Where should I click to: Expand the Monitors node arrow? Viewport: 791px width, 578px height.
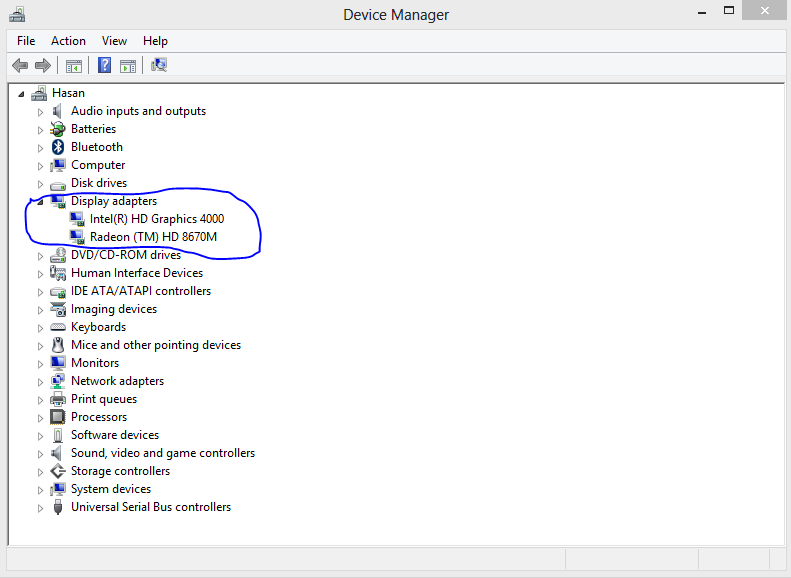pos(40,364)
